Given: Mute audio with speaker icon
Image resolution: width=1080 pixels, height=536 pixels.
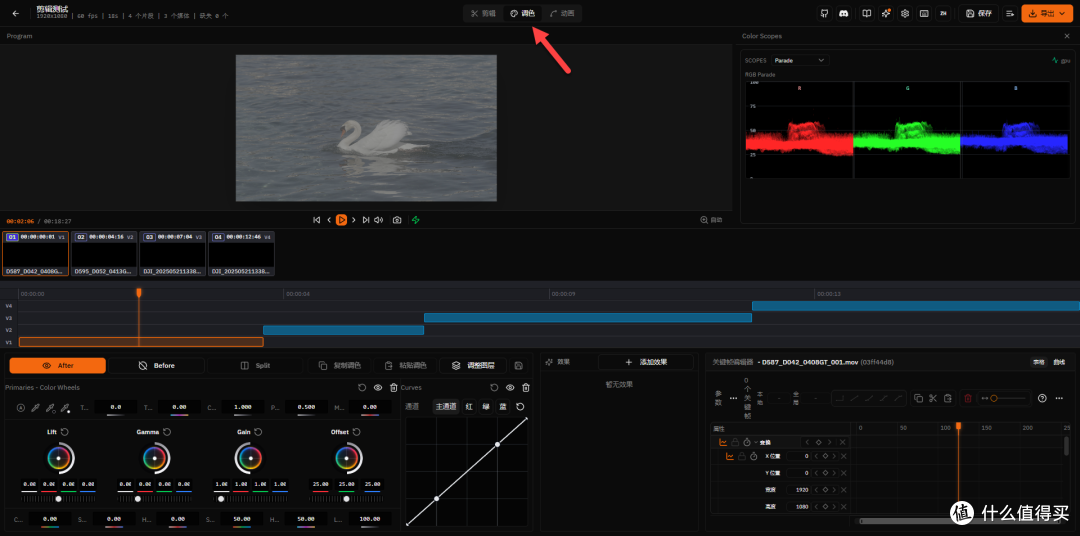Looking at the screenshot, I should click(378, 220).
